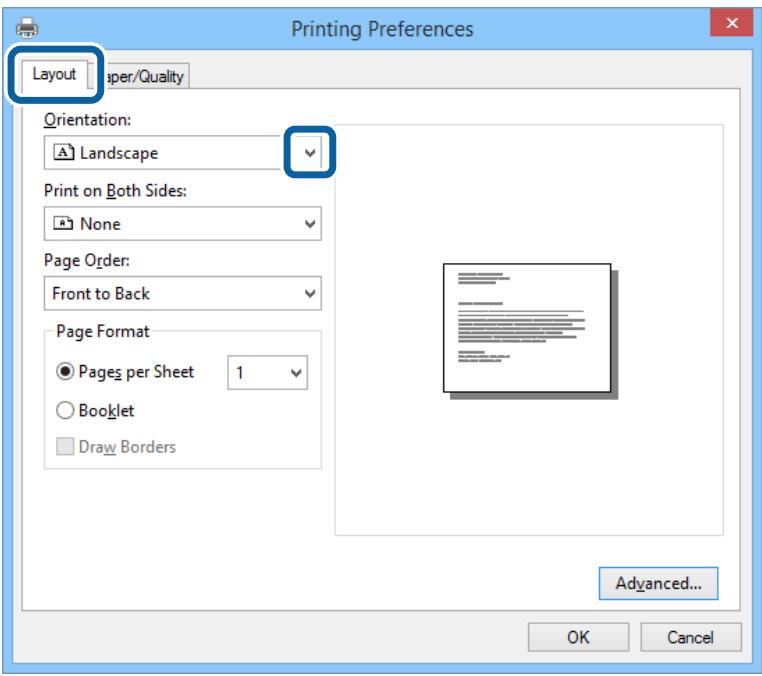Confirm settings with the OK button
Screen dimensions: 762x676
coord(578,637)
